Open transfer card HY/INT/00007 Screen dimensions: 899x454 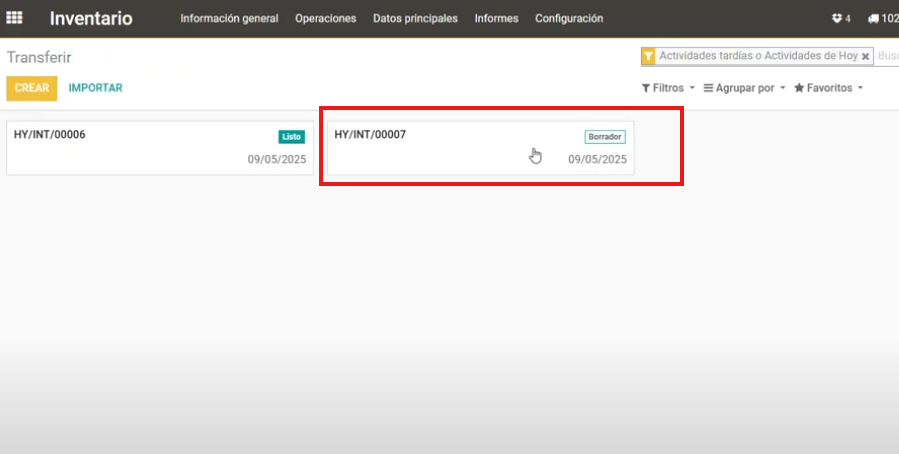(450, 148)
